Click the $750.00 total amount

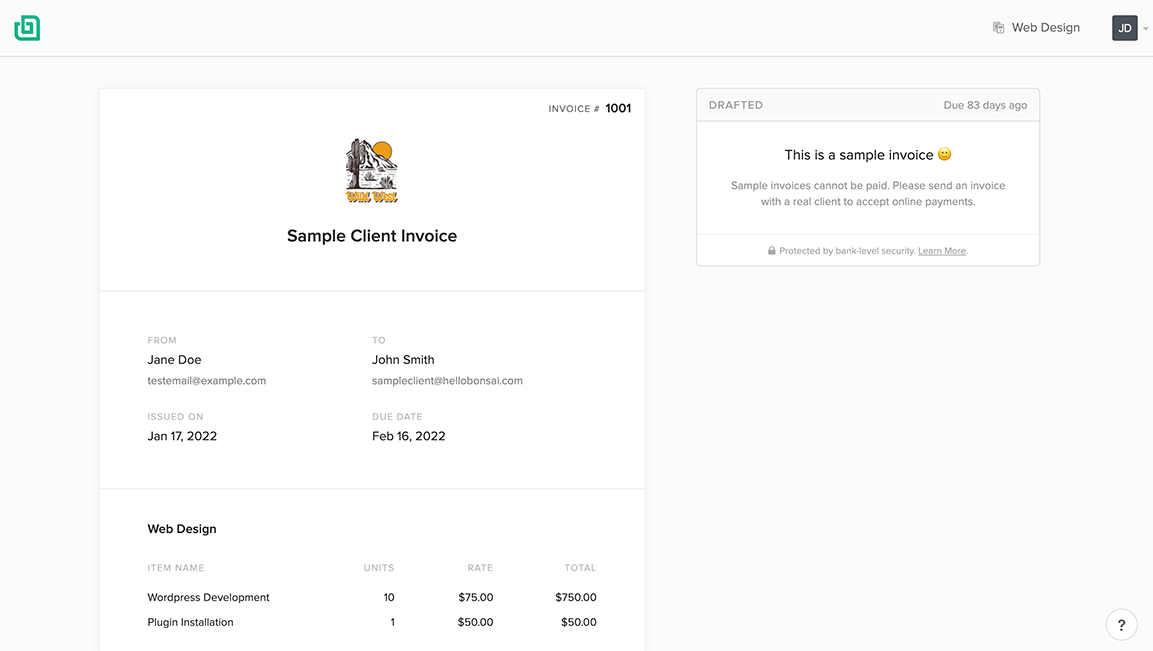click(x=576, y=597)
